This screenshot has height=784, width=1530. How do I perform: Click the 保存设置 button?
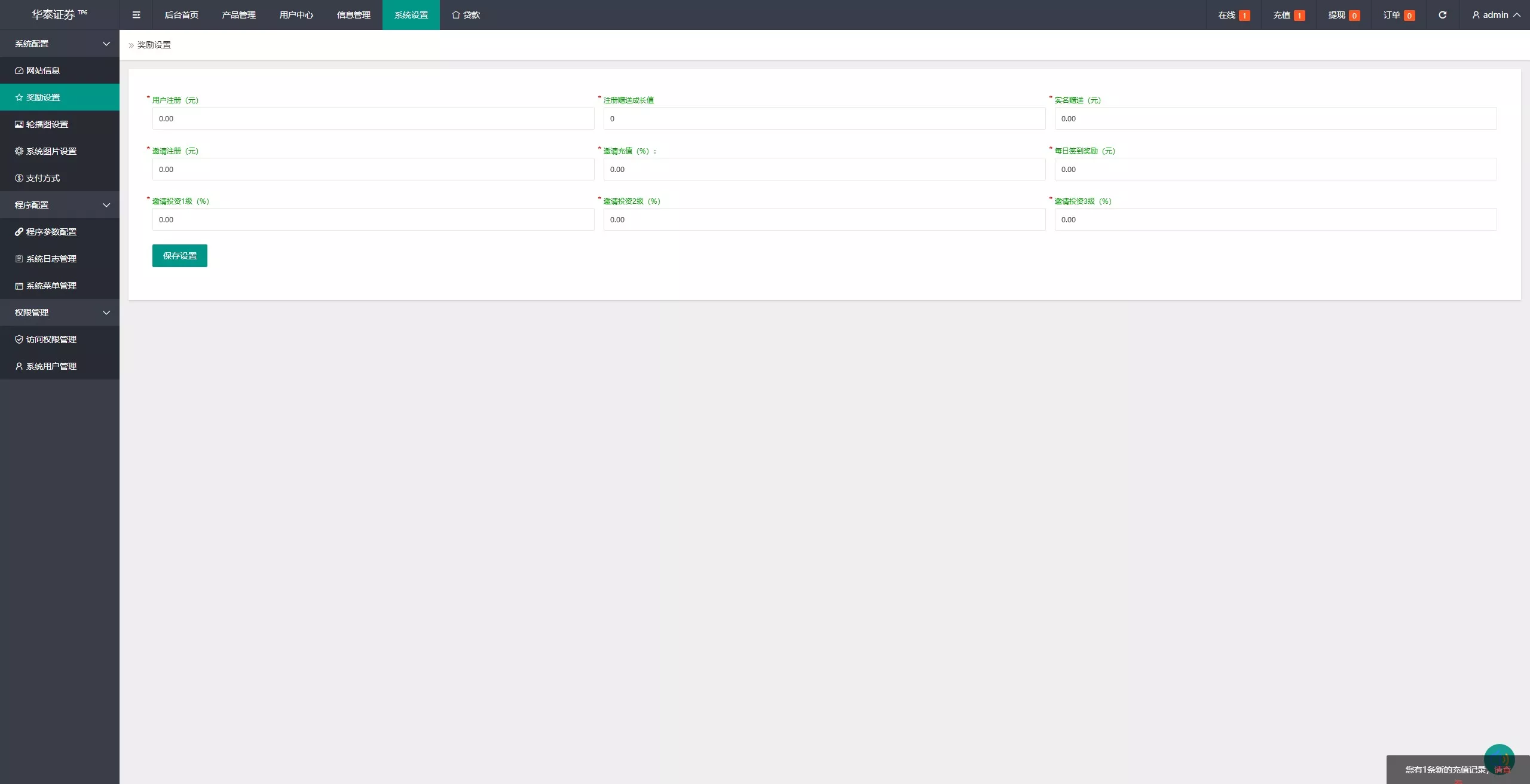click(180, 256)
